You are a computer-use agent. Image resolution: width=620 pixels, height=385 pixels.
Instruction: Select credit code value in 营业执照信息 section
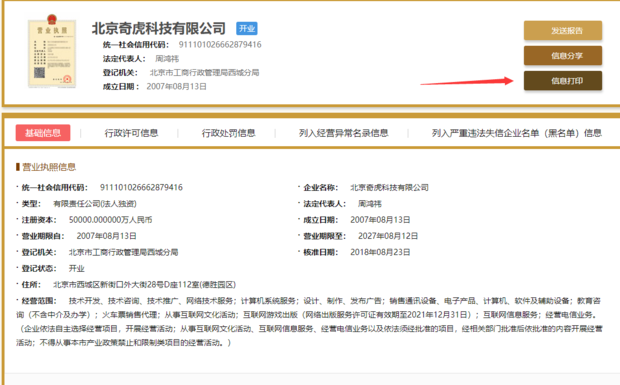141,187
